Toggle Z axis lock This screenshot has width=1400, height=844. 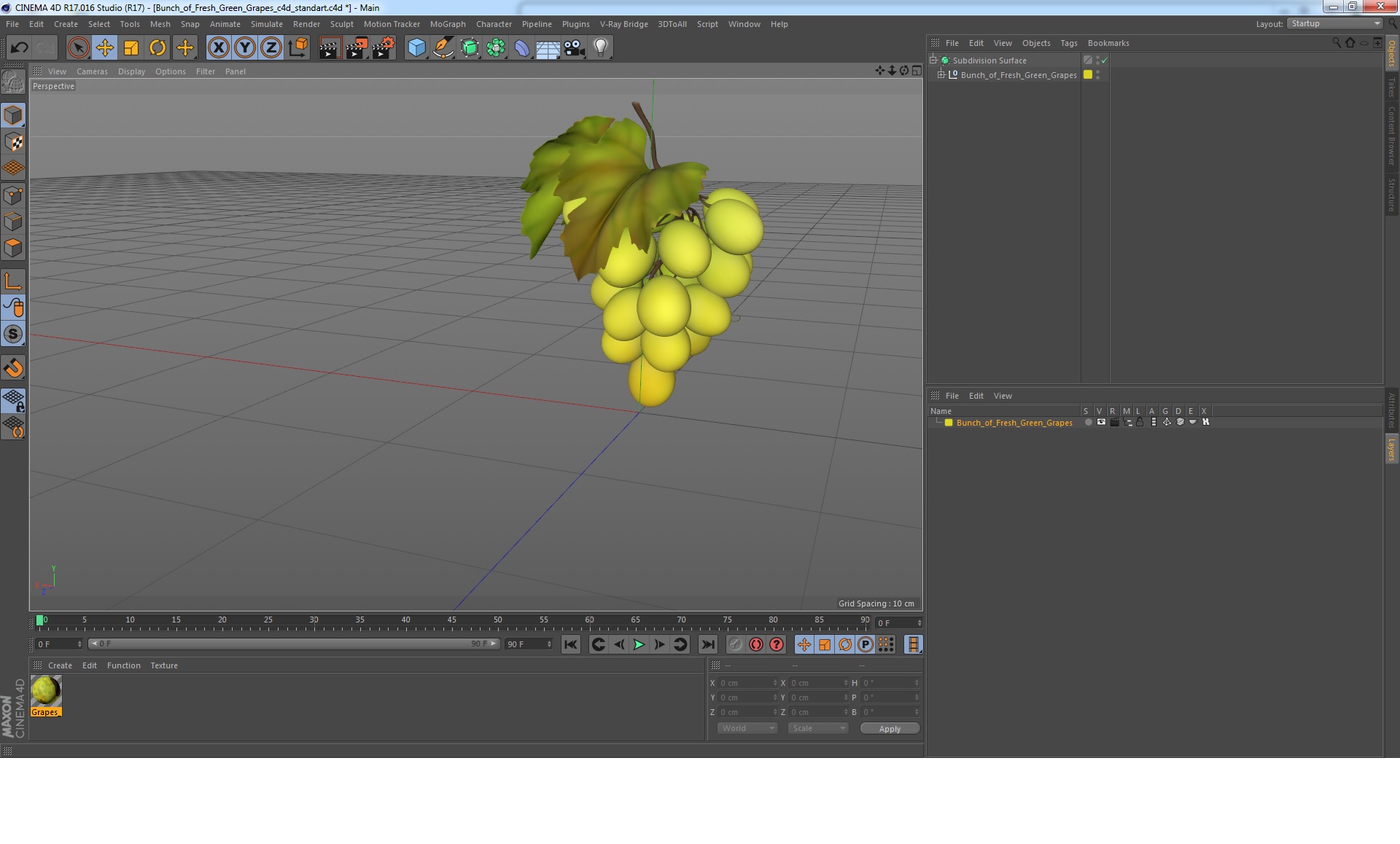(x=271, y=48)
